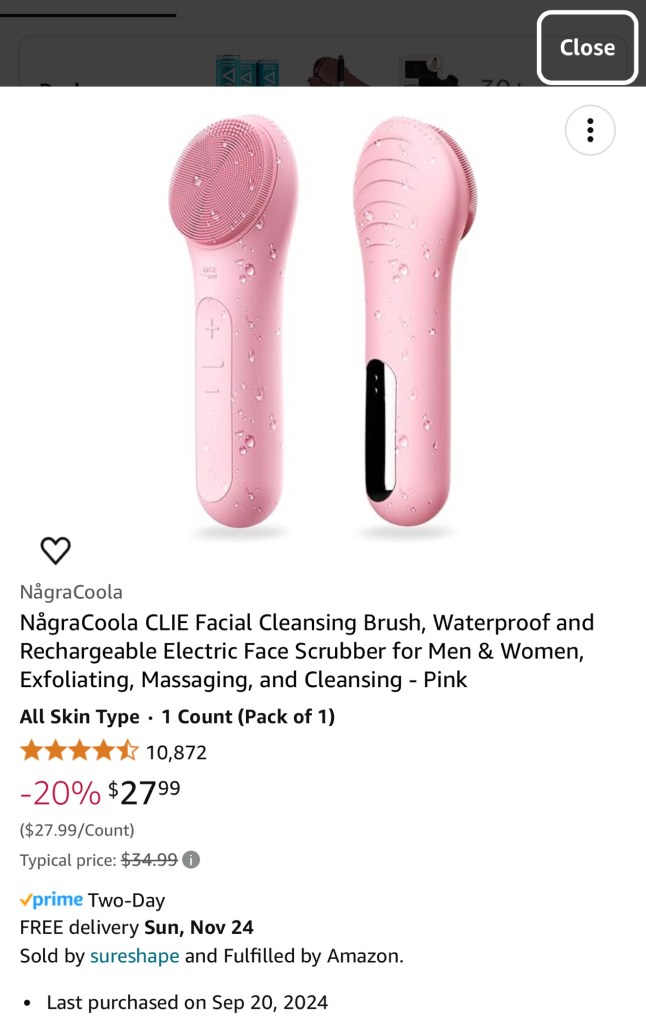This screenshot has height=1024, width=646.
Task: Open the three-dot more options menu
Action: point(590,131)
